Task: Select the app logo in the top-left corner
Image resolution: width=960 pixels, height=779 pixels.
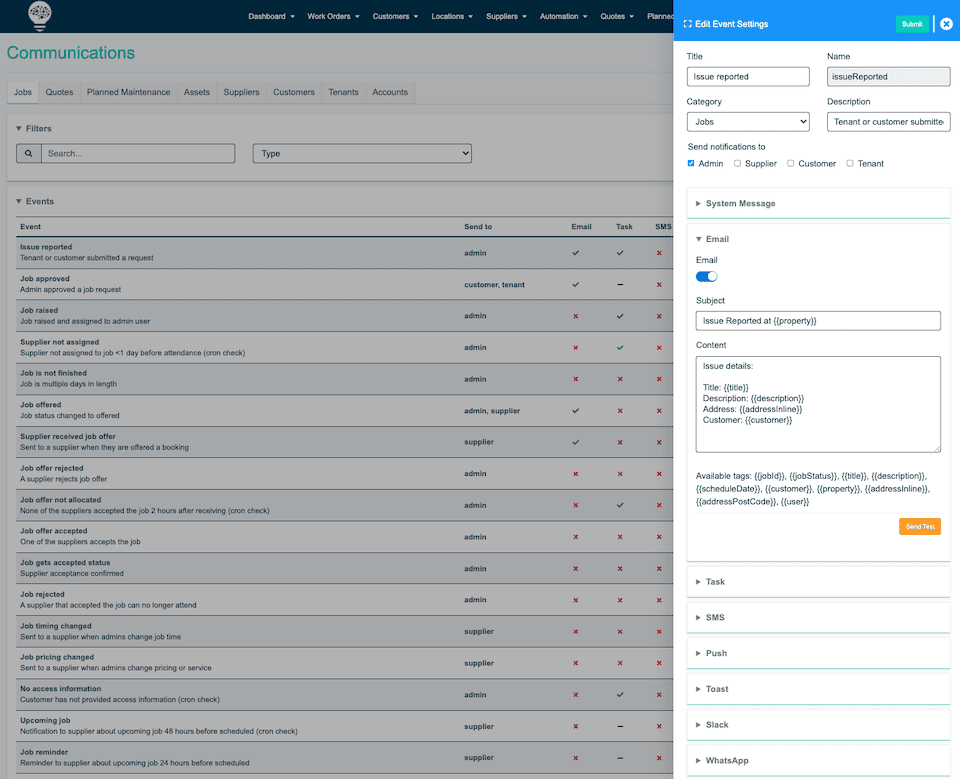Action: coord(37,16)
